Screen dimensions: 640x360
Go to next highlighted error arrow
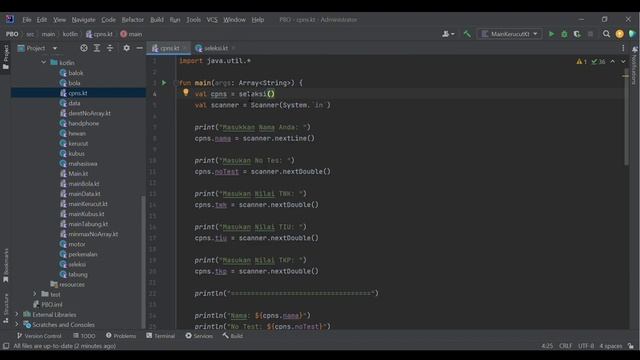click(623, 62)
